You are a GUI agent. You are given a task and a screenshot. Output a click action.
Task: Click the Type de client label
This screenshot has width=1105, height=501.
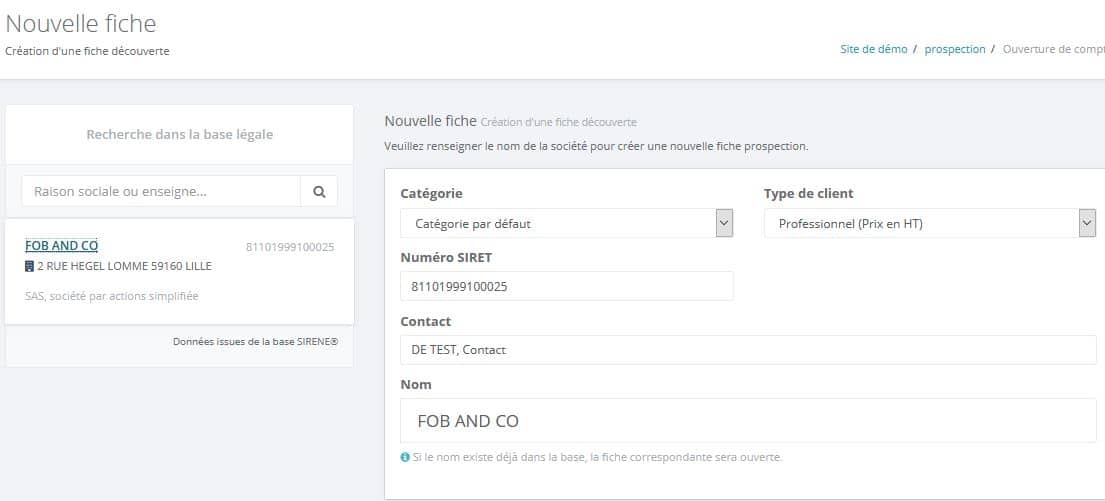(x=808, y=193)
